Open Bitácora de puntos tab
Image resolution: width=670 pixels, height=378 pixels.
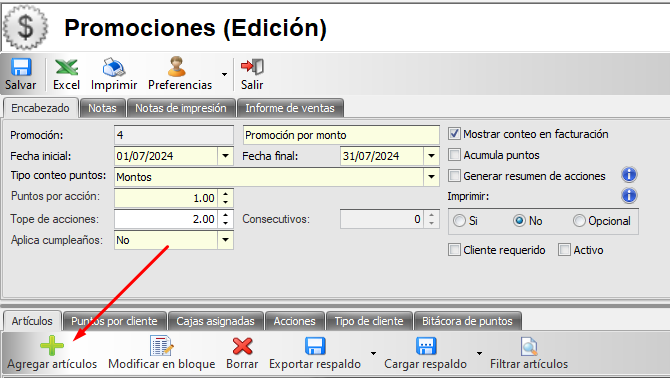(467, 321)
